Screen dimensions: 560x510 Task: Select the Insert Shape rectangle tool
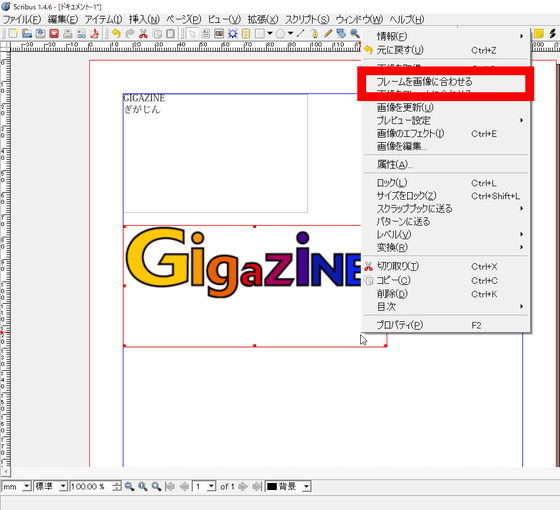pos(260,34)
